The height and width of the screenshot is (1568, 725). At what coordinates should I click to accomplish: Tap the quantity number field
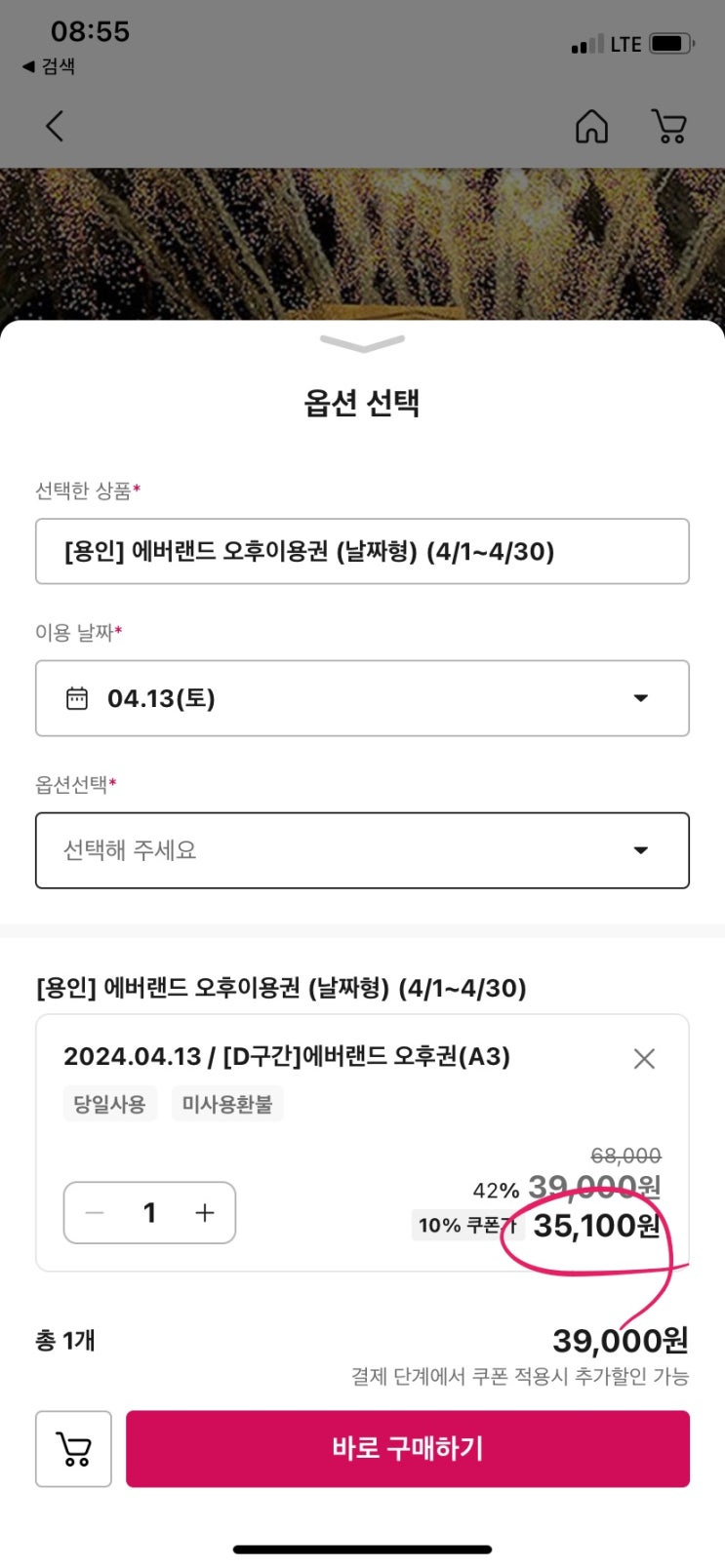[x=150, y=1213]
